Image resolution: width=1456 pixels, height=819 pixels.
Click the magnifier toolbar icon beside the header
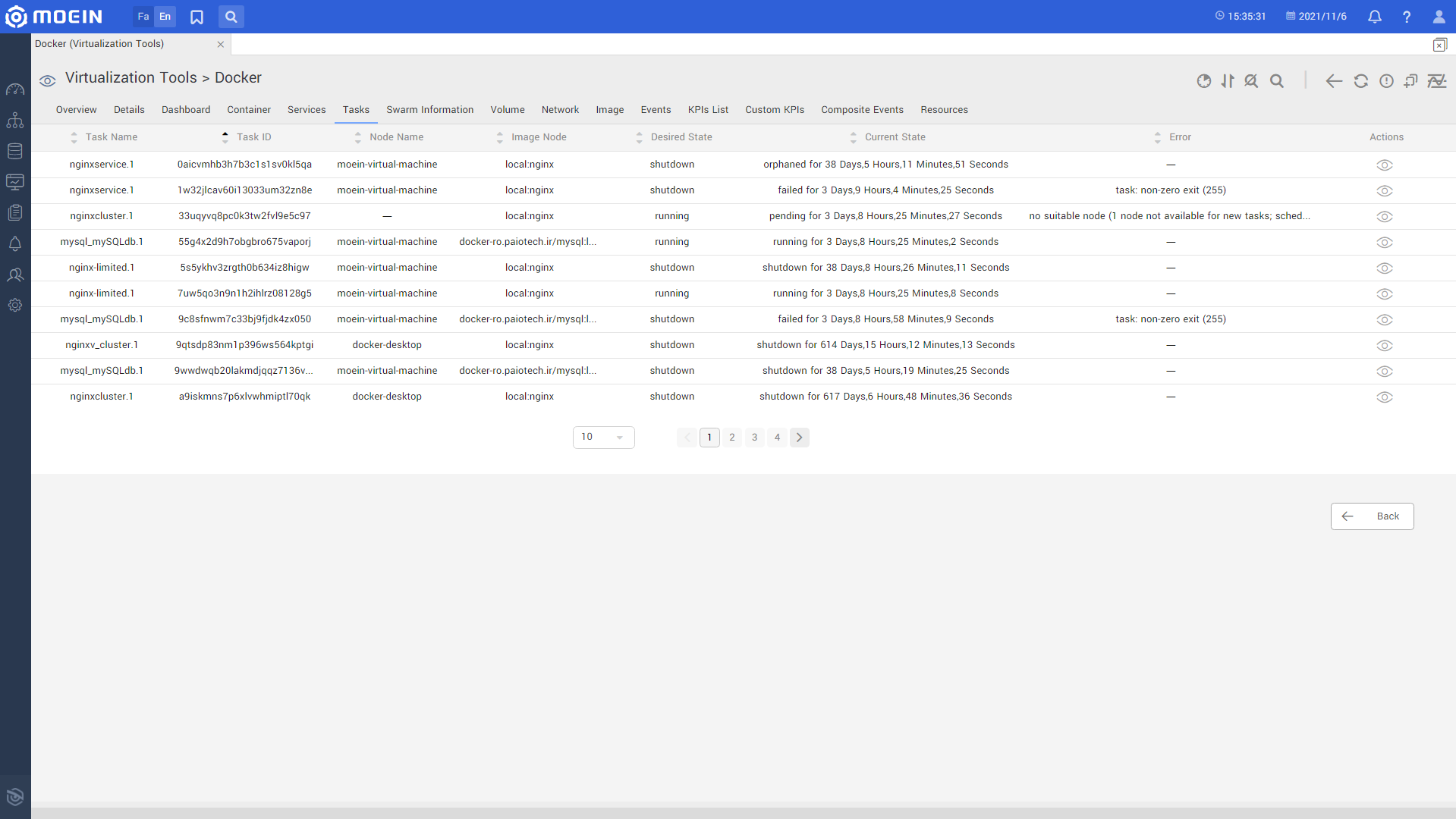(1277, 81)
